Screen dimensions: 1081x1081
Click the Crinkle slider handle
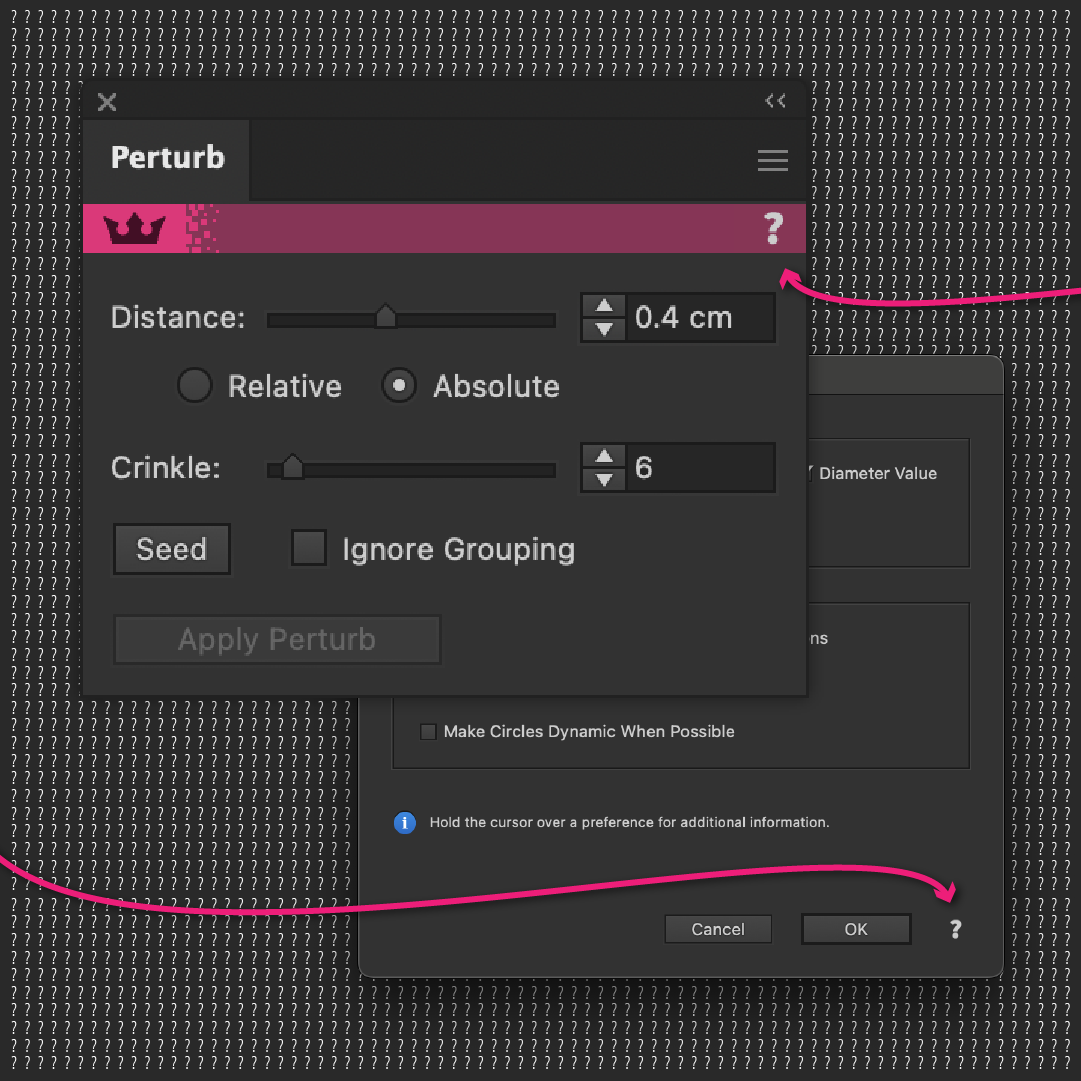(x=293, y=467)
